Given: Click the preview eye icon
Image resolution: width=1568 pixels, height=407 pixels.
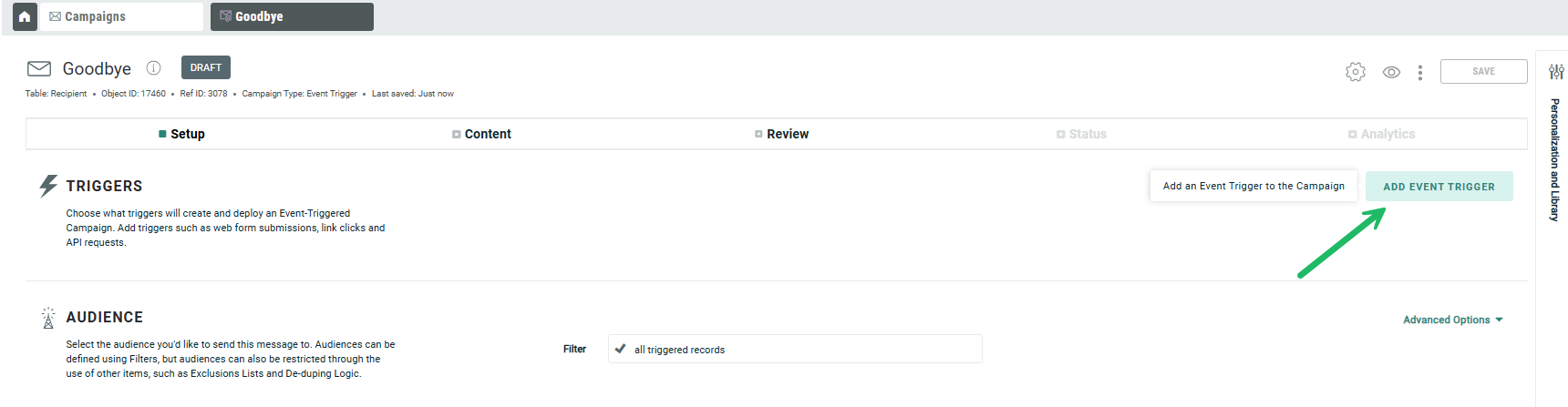Looking at the screenshot, I should click(x=1391, y=72).
